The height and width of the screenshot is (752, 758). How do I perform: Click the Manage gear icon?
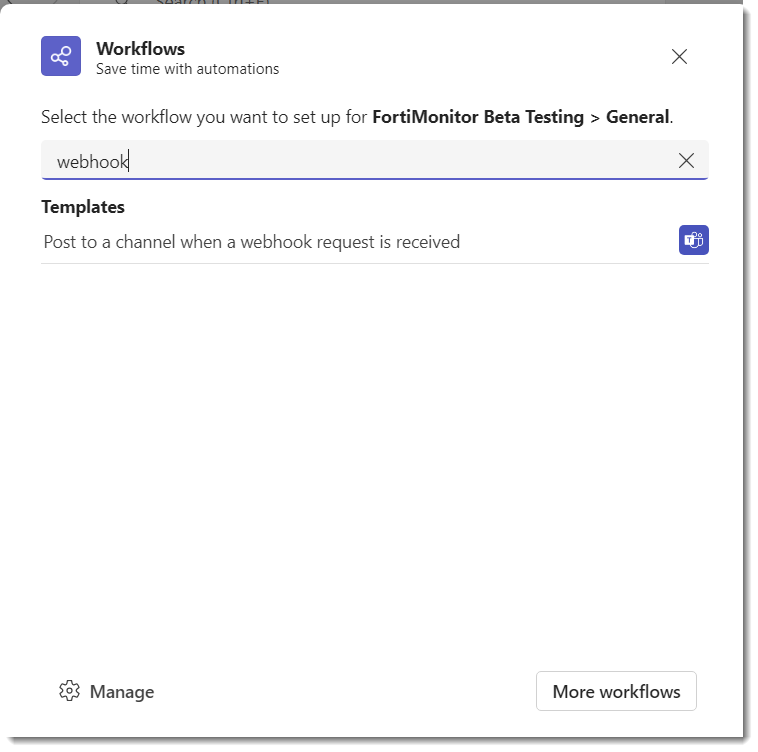pyautogui.click(x=69, y=691)
